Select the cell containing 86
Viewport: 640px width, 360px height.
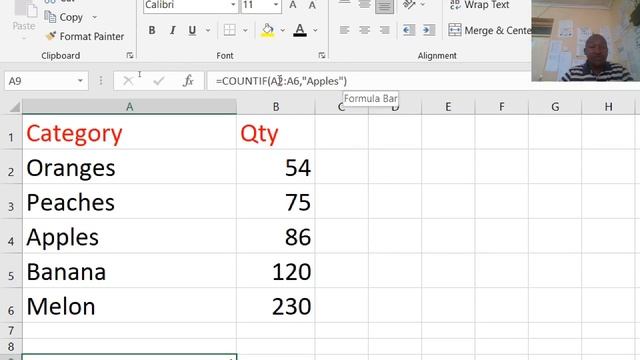coord(276,236)
